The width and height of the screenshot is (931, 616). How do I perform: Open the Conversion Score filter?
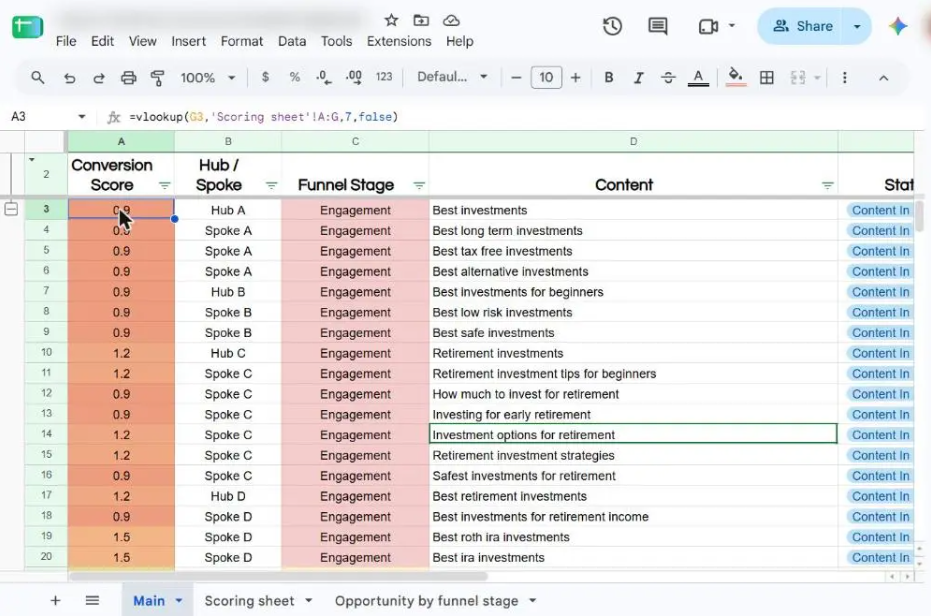click(x=164, y=186)
